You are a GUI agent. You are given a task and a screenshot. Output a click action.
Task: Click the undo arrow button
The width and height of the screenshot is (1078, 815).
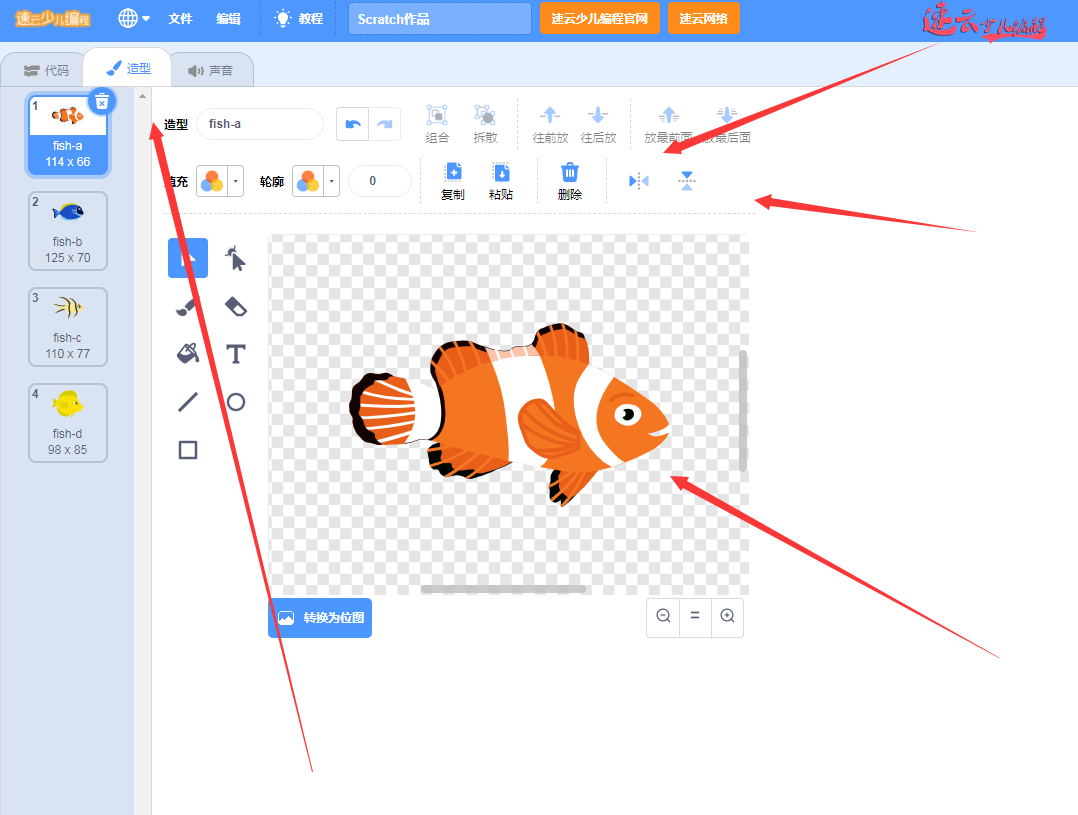pos(352,124)
